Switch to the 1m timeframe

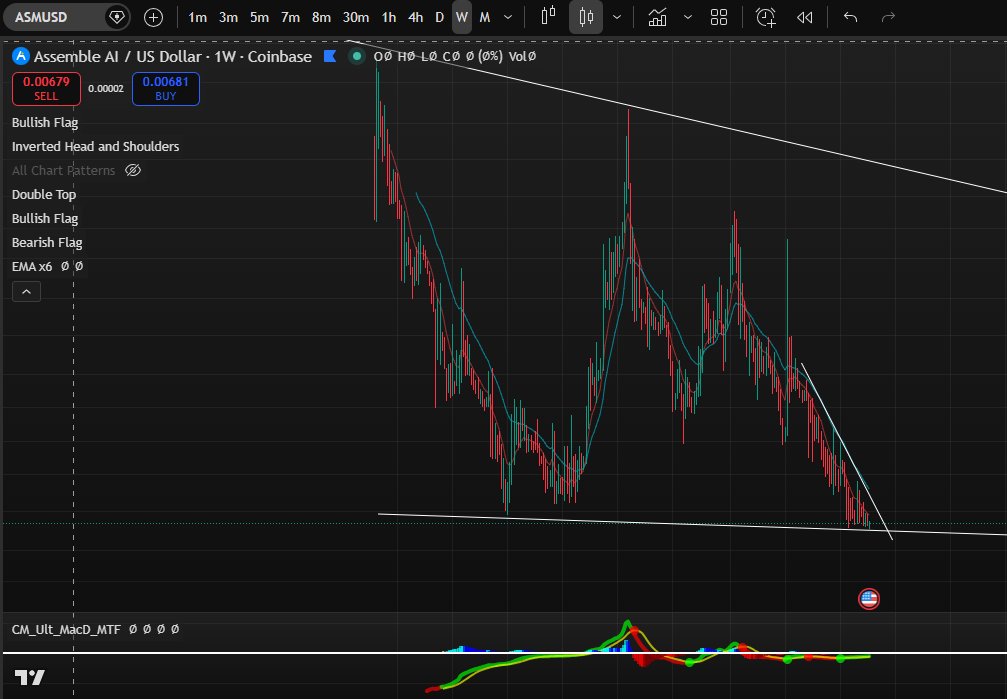(197, 17)
